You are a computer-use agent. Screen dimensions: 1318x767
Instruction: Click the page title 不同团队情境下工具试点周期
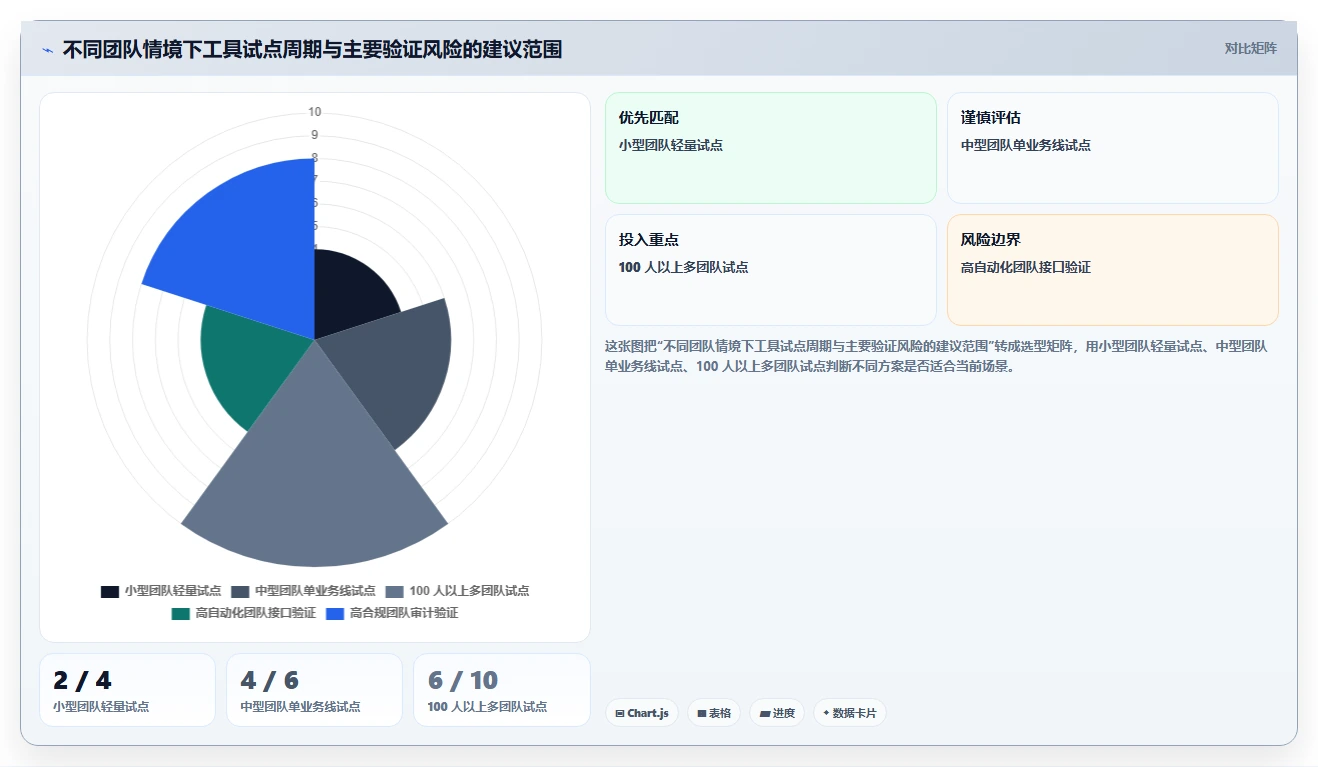tap(312, 49)
